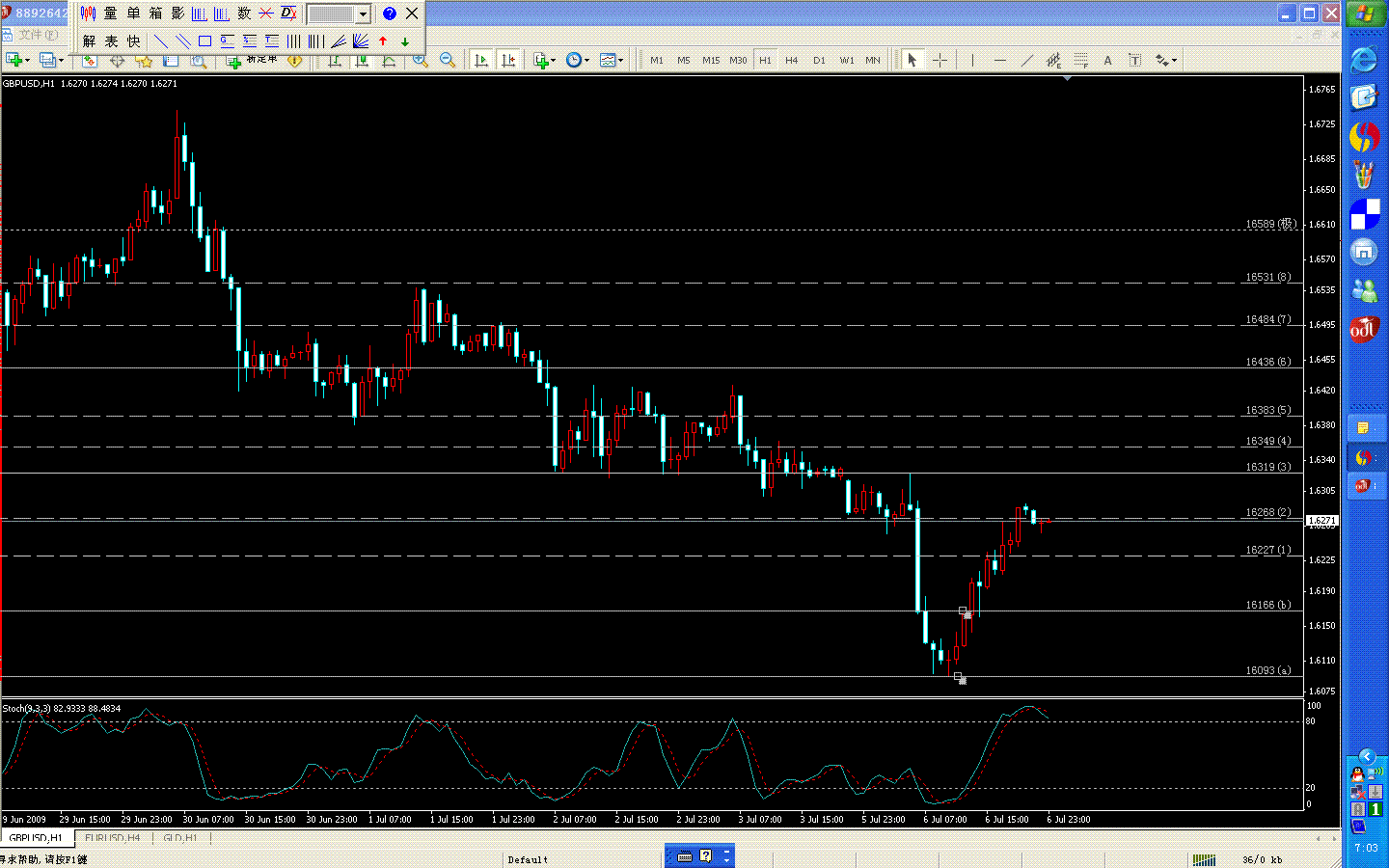Open the Windows Start button
This screenshot has height=868, width=1389.
[x=1364, y=14]
